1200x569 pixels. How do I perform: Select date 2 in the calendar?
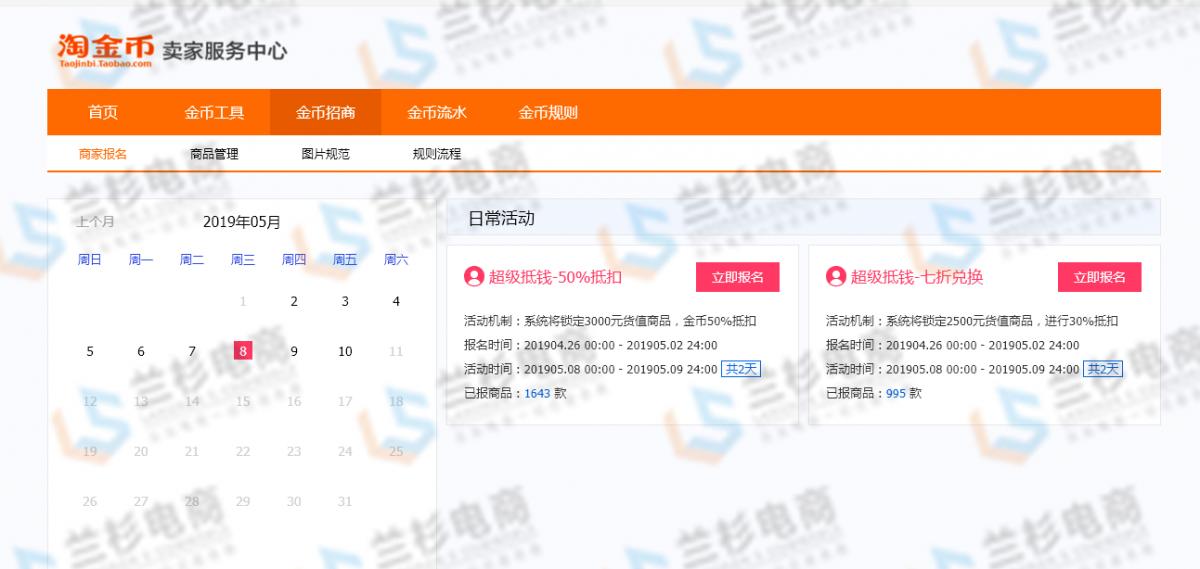(294, 301)
